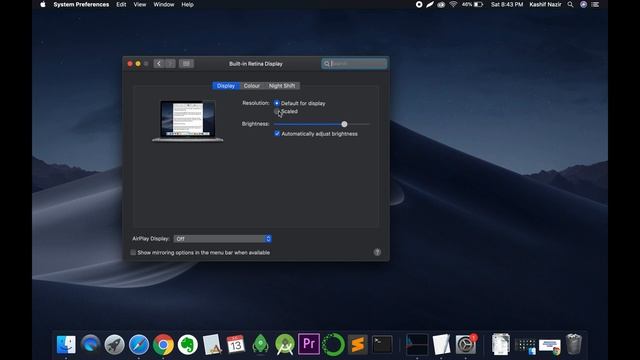Open Siri from the menu bar

tap(584, 4)
